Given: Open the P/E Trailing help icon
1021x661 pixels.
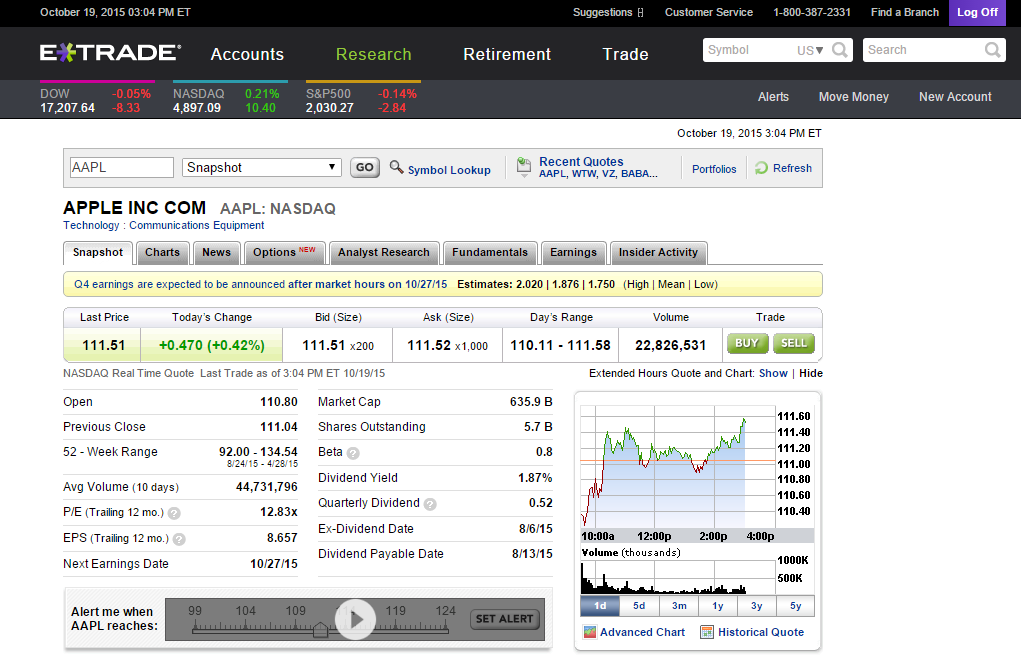Looking at the screenshot, I should pos(174,513).
